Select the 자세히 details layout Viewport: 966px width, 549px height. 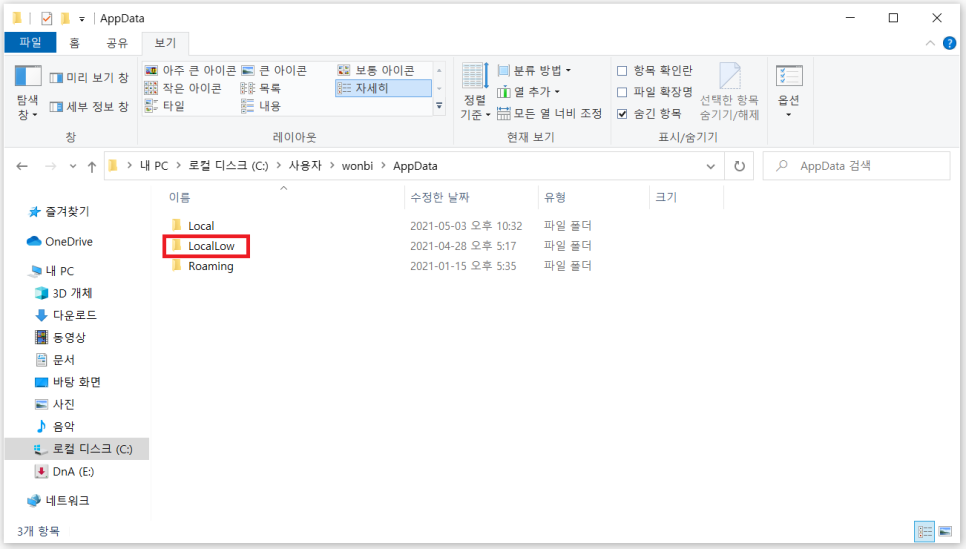point(383,88)
